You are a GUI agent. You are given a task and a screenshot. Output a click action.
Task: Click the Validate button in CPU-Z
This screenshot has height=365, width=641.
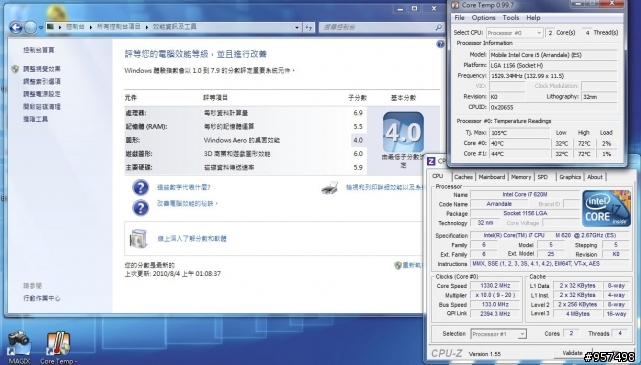coord(572,353)
